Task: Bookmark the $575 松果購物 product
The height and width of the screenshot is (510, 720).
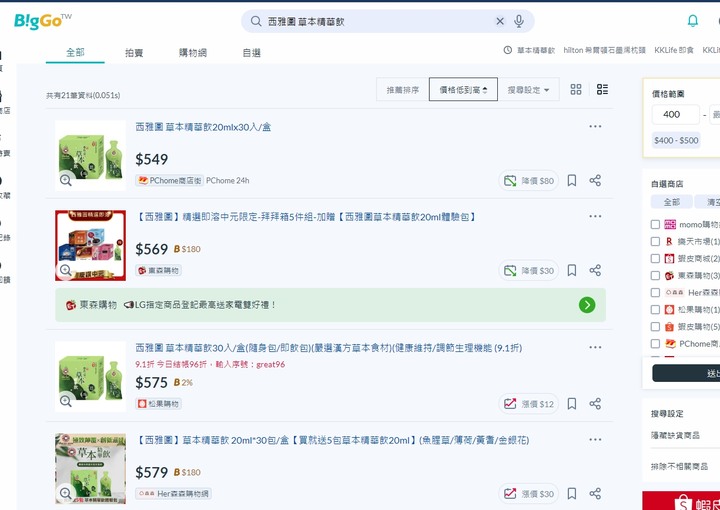Action: tap(572, 404)
